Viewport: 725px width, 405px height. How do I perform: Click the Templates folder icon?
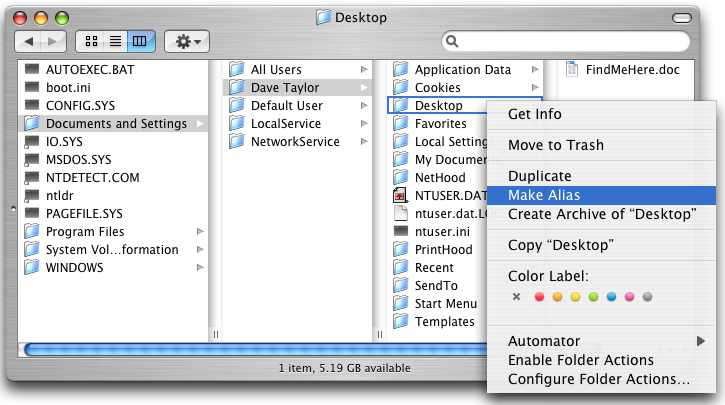401,321
